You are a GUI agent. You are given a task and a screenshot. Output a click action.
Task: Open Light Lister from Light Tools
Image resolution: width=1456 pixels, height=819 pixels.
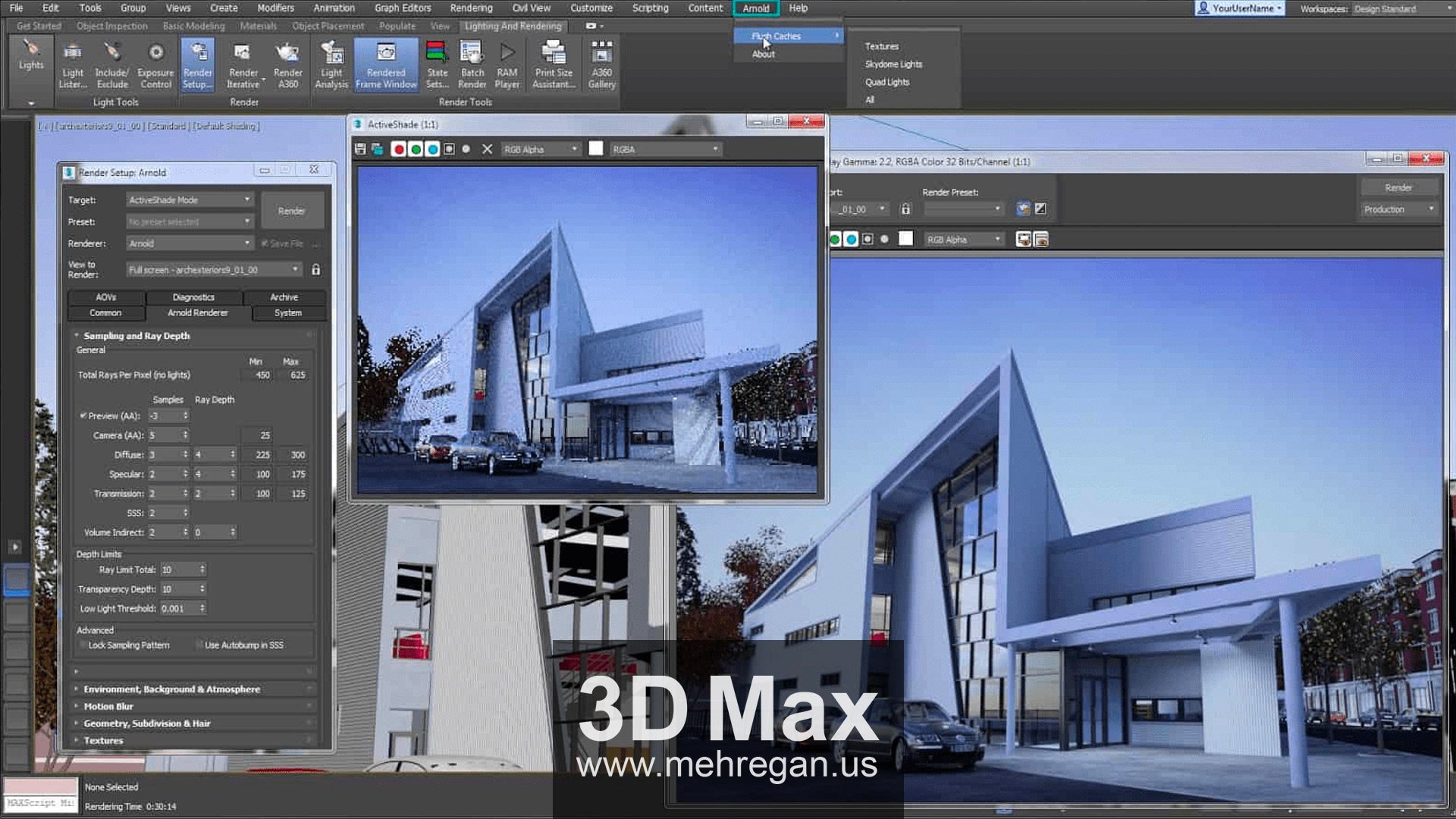click(73, 65)
